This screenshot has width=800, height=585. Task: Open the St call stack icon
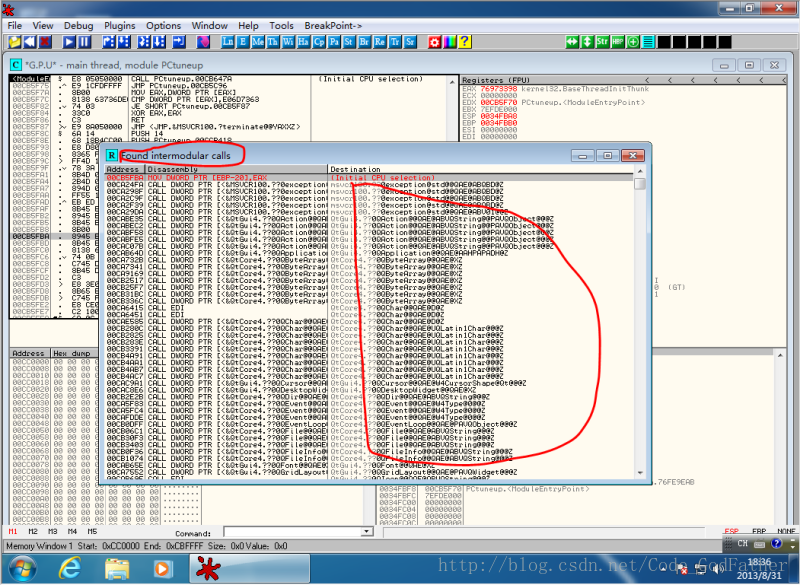click(x=349, y=42)
